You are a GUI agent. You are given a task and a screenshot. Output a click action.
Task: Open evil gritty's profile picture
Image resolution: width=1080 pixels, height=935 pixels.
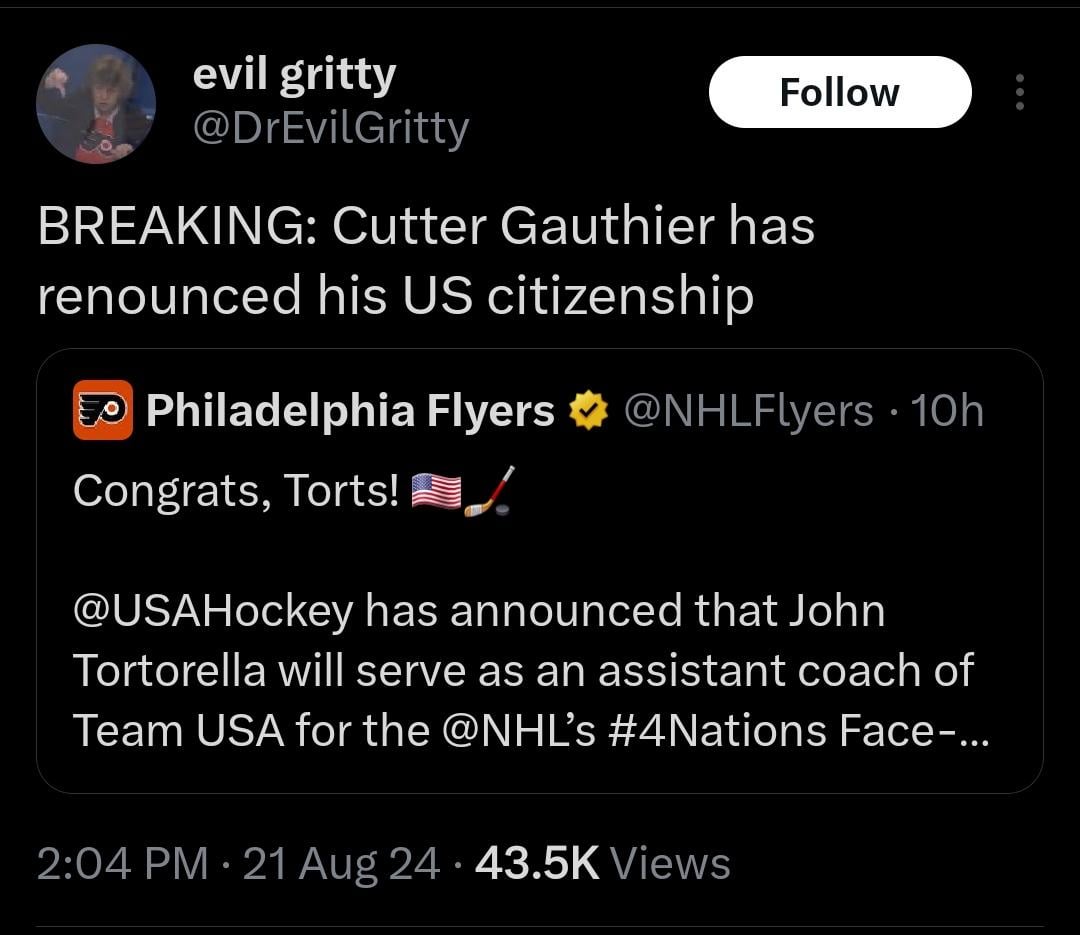[x=96, y=104]
